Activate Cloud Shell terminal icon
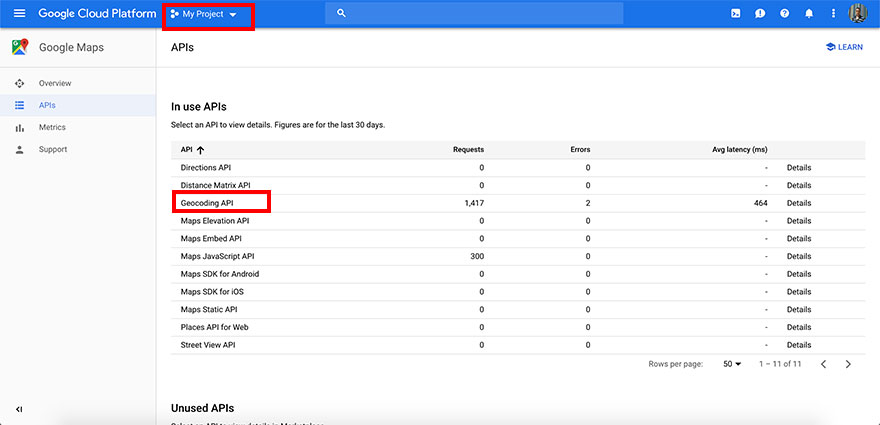This screenshot has width=880, height=425. pos(736,14)
